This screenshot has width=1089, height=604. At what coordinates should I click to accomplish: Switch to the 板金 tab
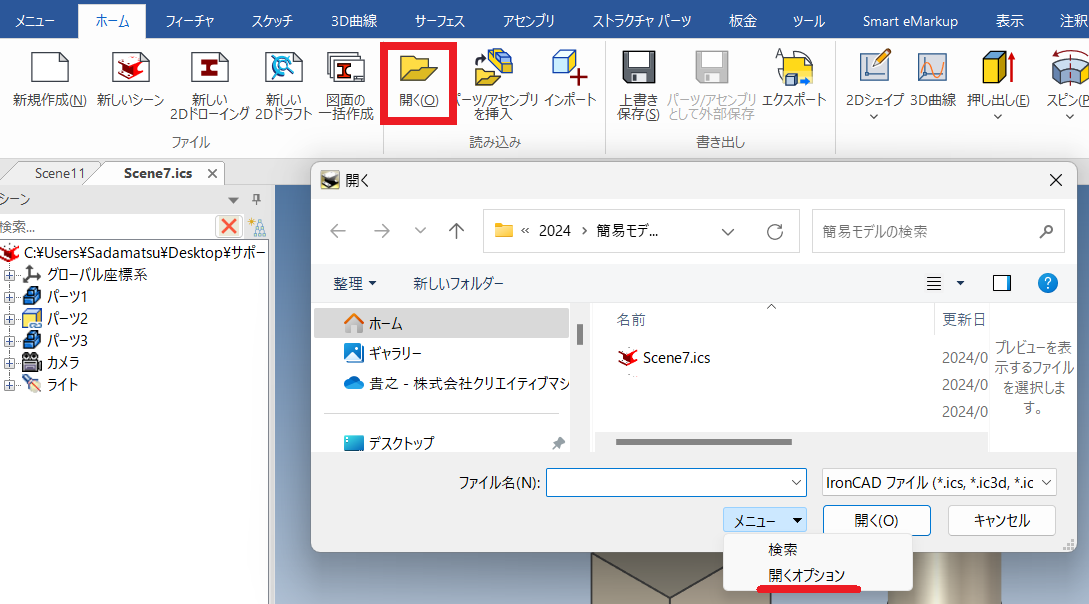742,21
